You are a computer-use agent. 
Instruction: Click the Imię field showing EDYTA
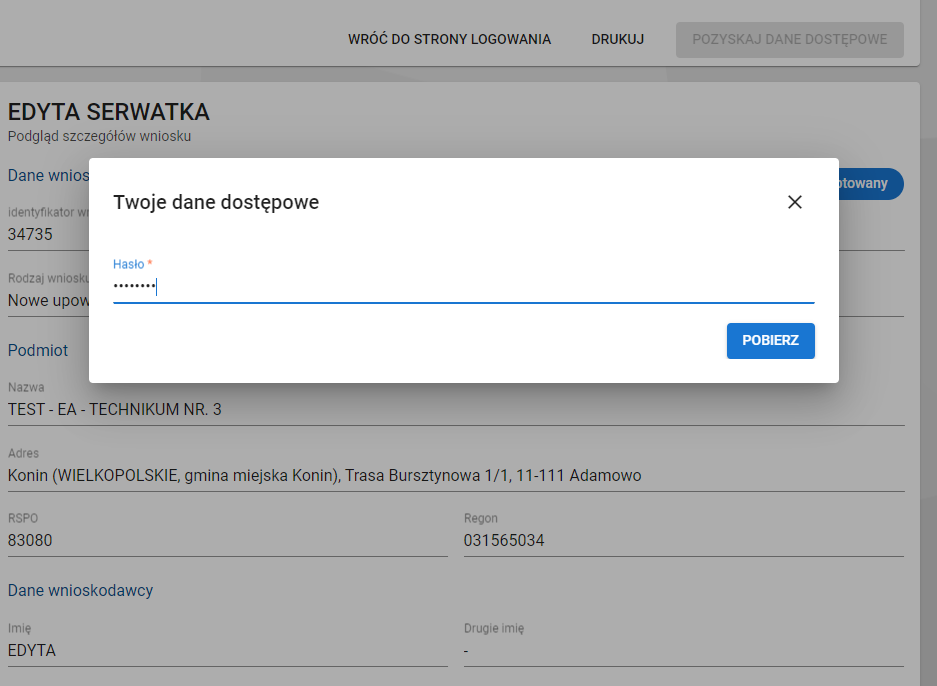pos(32,650)
